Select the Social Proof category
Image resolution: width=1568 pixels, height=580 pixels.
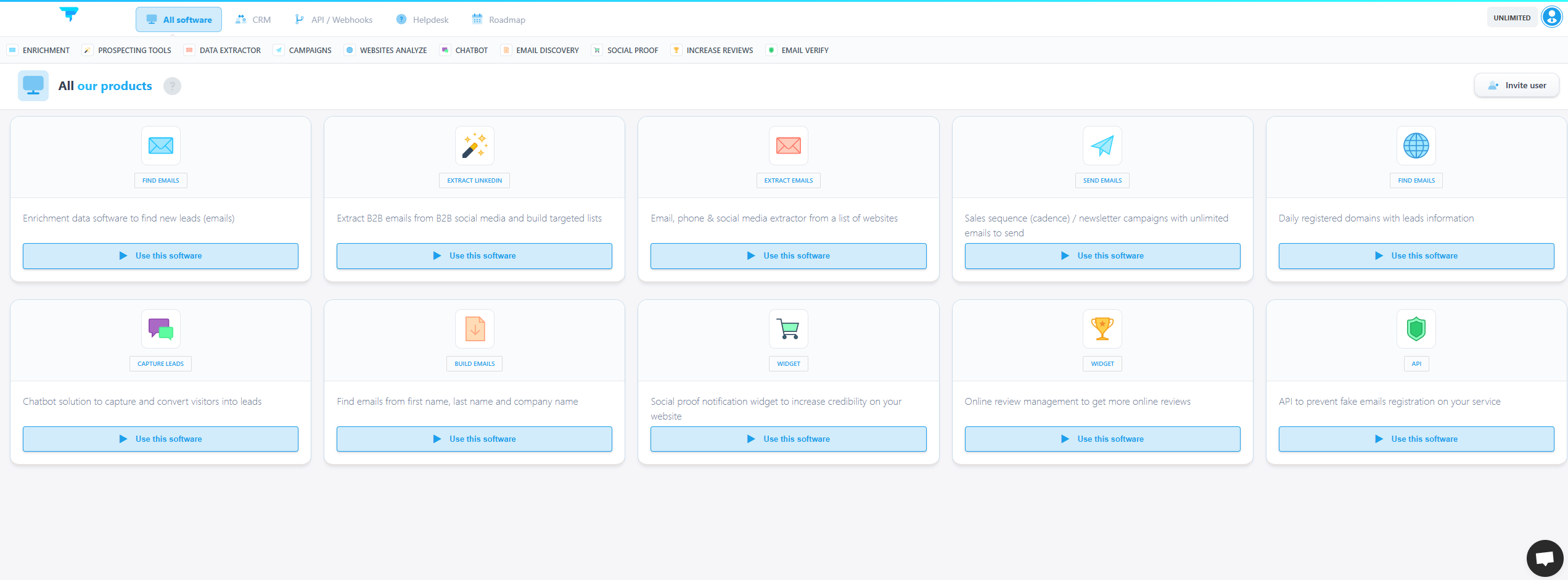625,50
